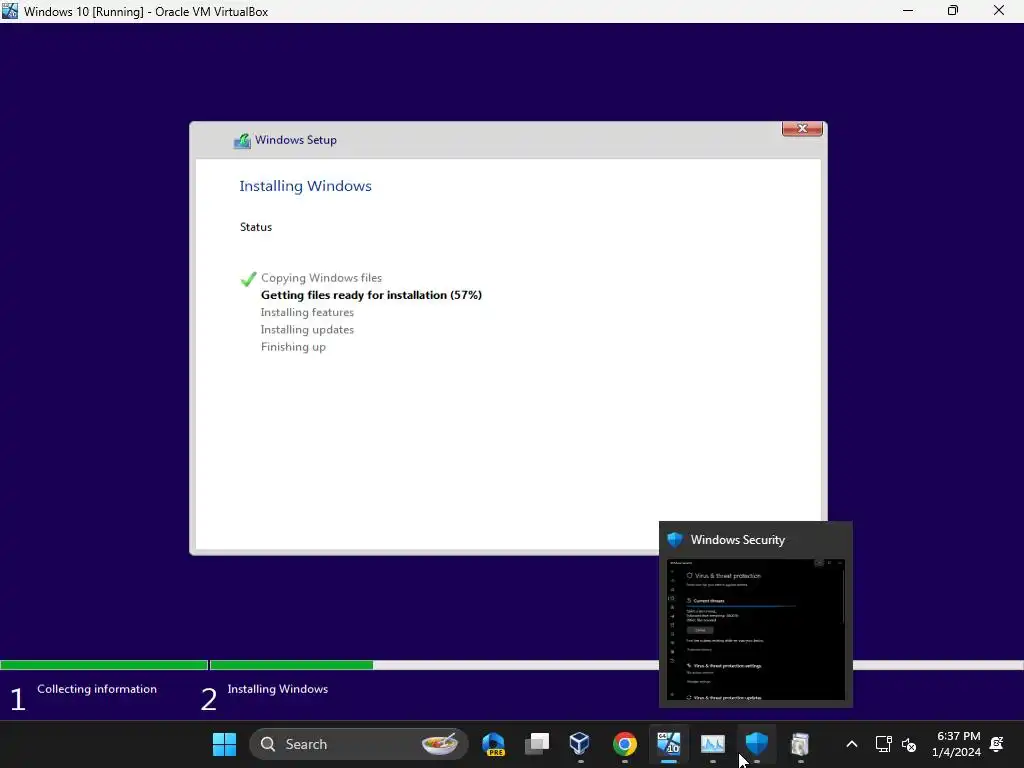Click the Windows Setup title icon
1024x768 pixels.
click(x=242, y=140)
